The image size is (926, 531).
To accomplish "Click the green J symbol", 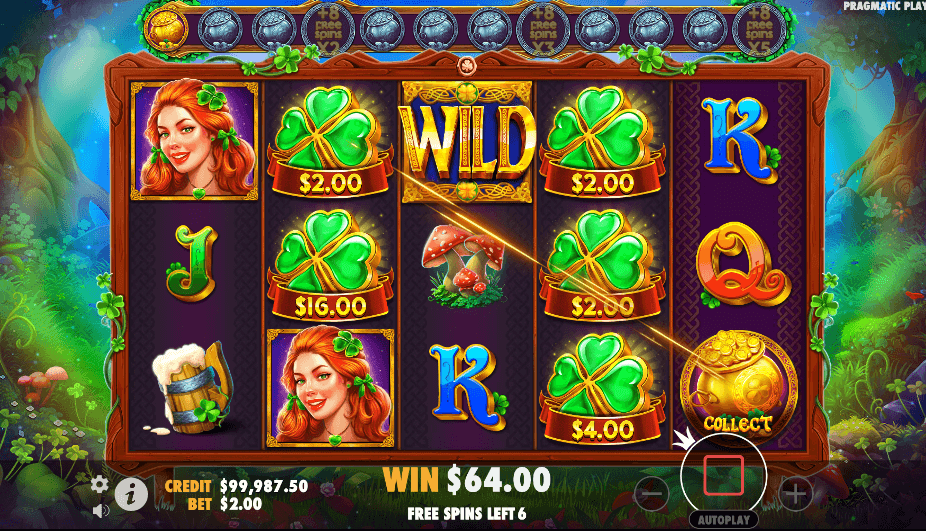I will click(192, 263).
